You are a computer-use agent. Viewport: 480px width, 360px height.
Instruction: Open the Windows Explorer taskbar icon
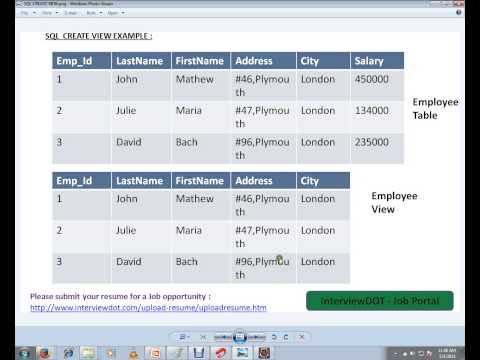click(x=89, y=353)
